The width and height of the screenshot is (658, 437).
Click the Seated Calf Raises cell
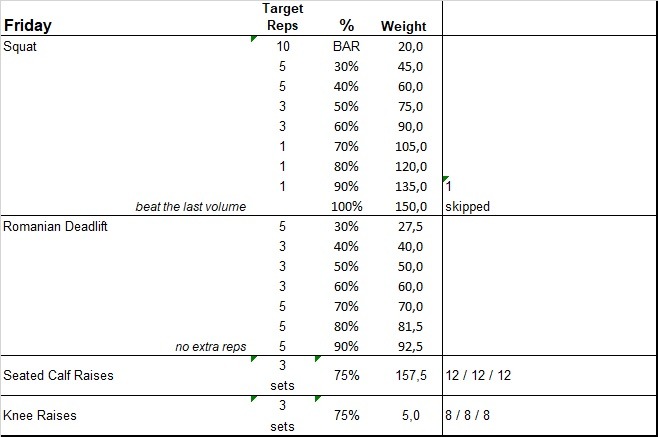pos(58,376)
